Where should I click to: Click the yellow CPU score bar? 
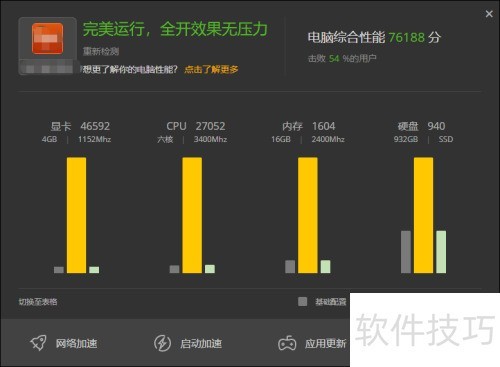[192, 215]
